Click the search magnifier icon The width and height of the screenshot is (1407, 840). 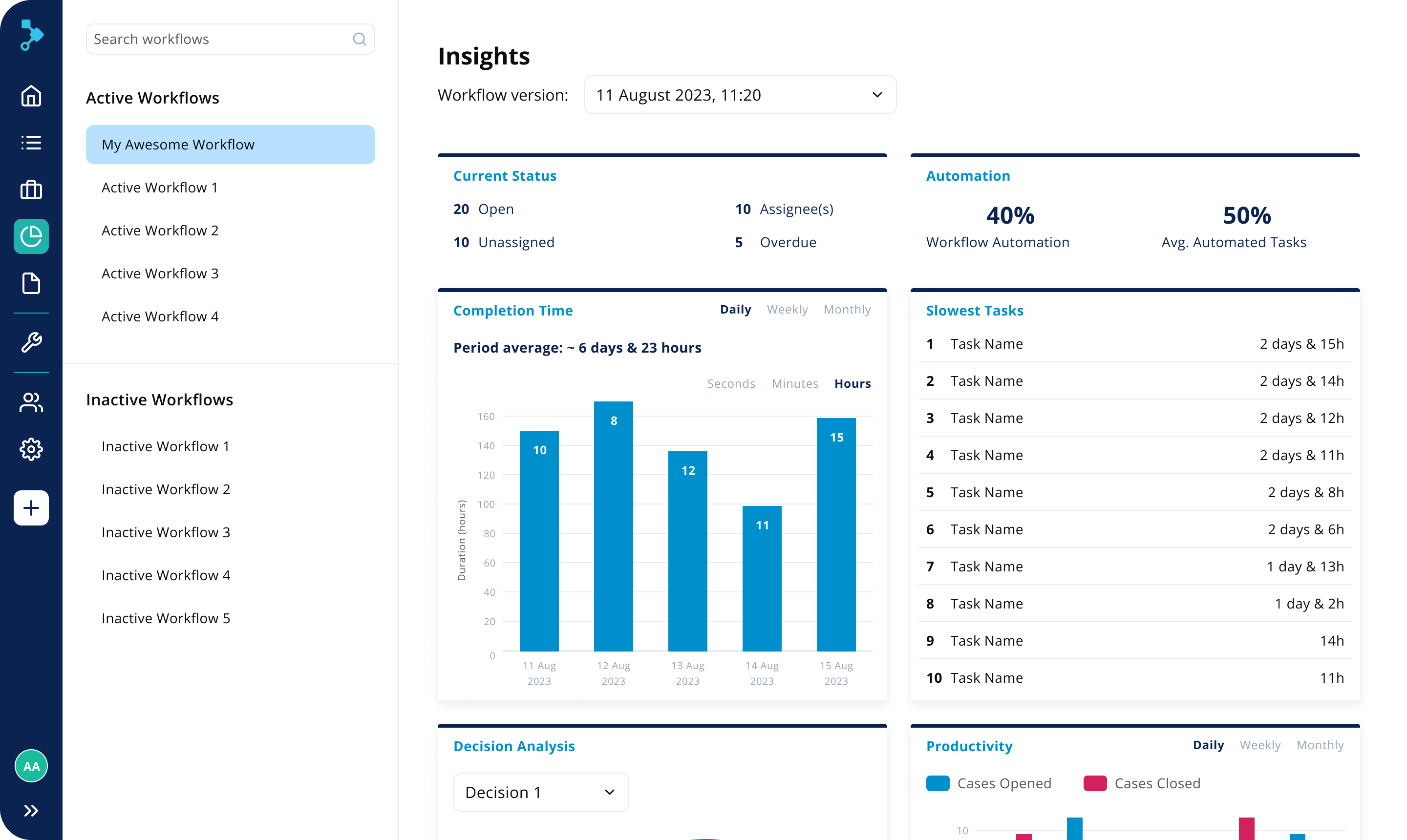tap(360, 39)
